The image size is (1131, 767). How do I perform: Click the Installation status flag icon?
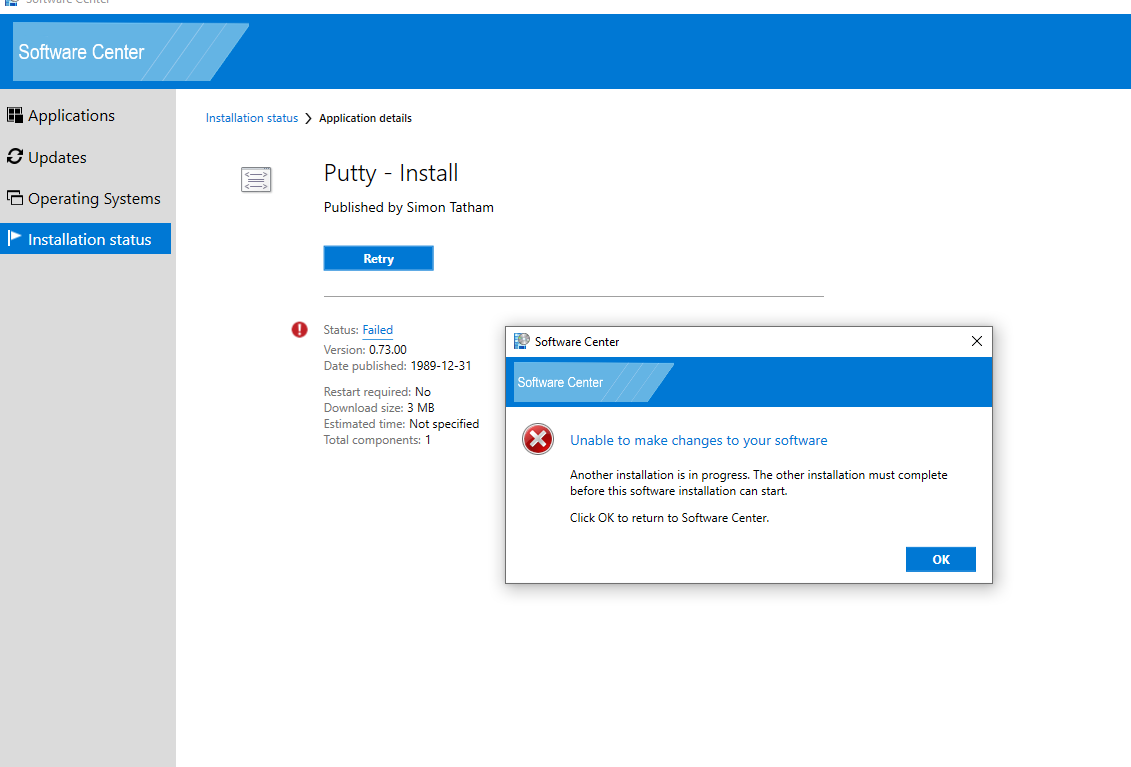[x=14, y=237]
